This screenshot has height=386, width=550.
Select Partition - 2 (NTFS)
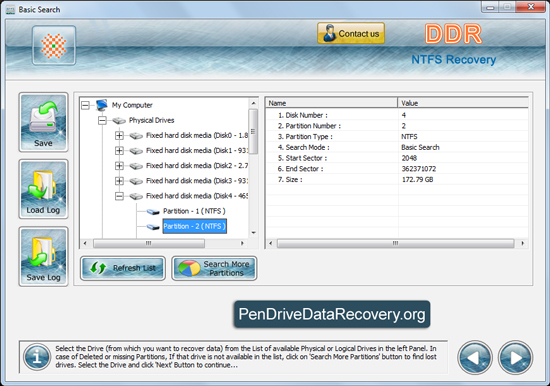point(194,226)
